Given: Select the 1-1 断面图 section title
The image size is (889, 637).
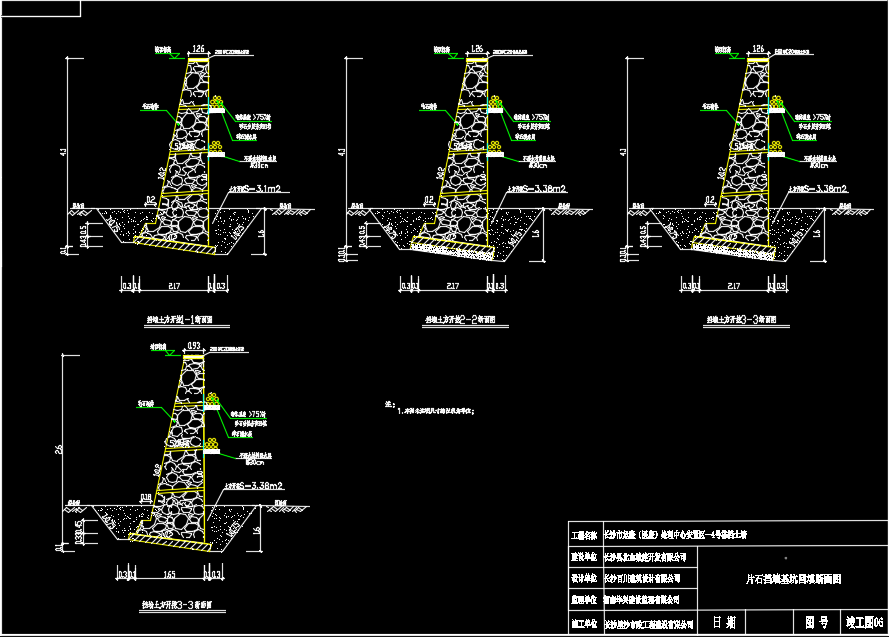Looking at the screenshot, I should (180, 320).
